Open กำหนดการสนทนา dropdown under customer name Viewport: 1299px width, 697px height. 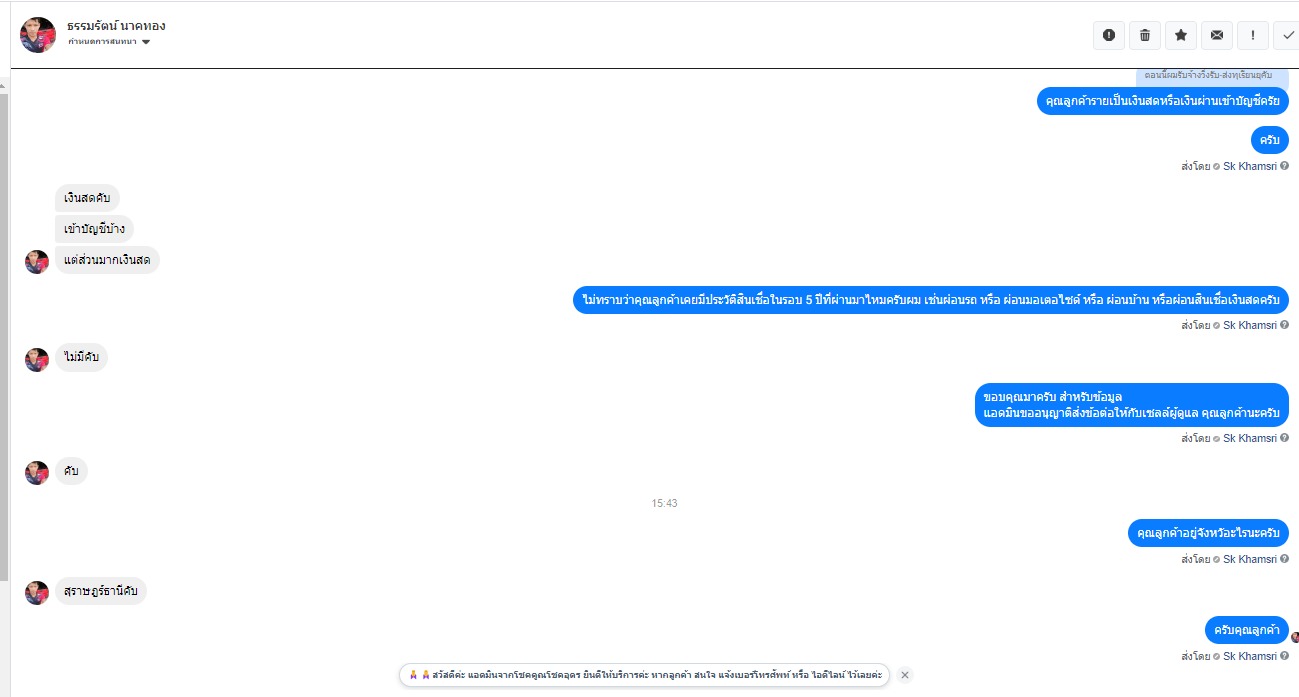coord(110,42)
